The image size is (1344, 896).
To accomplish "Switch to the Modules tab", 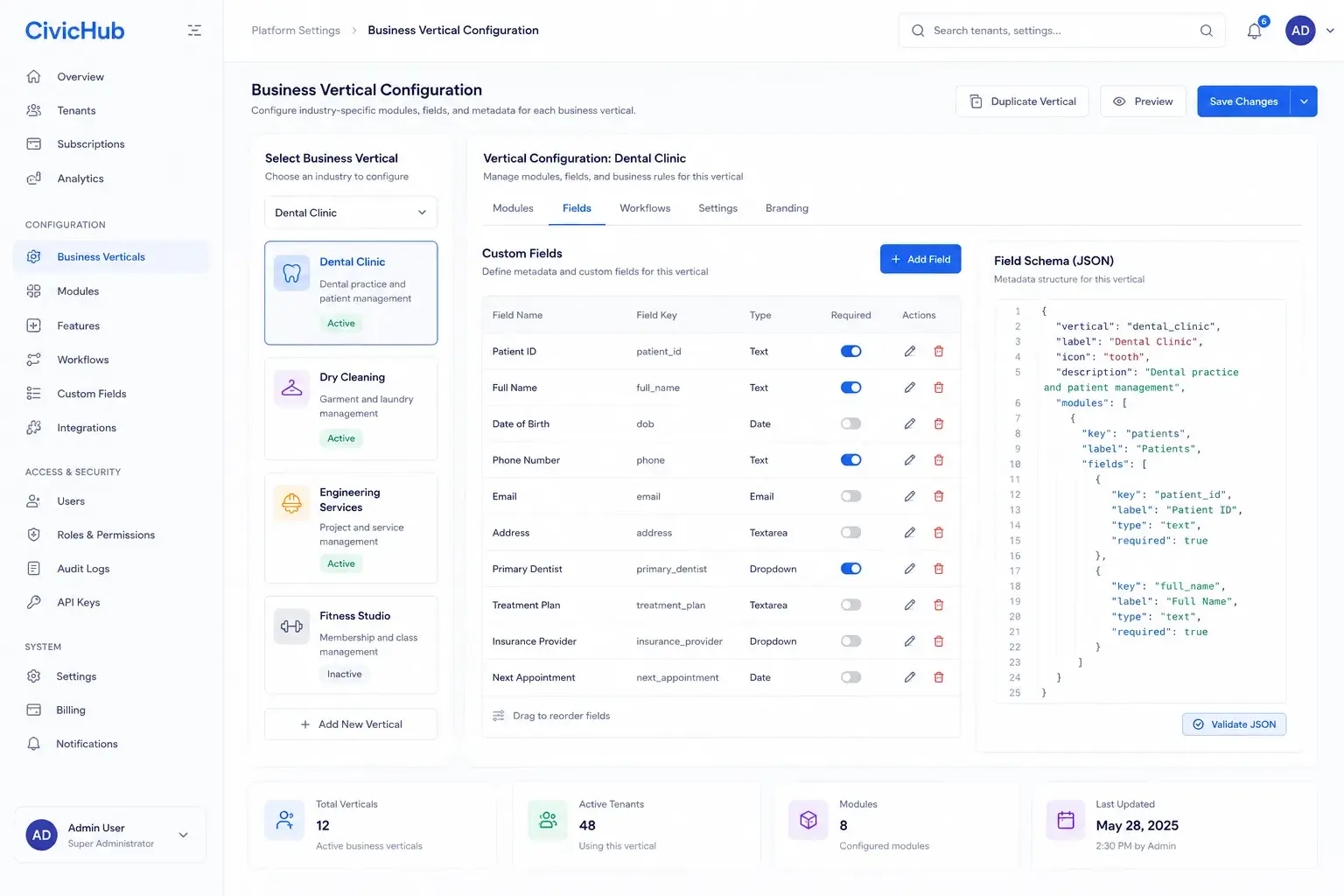I will pyautogui.click(x=513, y=208).
